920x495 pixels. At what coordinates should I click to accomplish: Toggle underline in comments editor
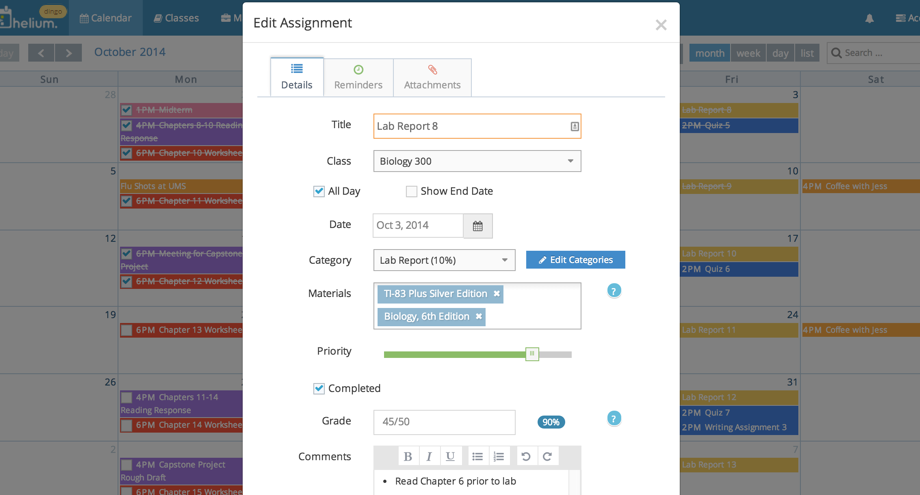pos(450,456)
